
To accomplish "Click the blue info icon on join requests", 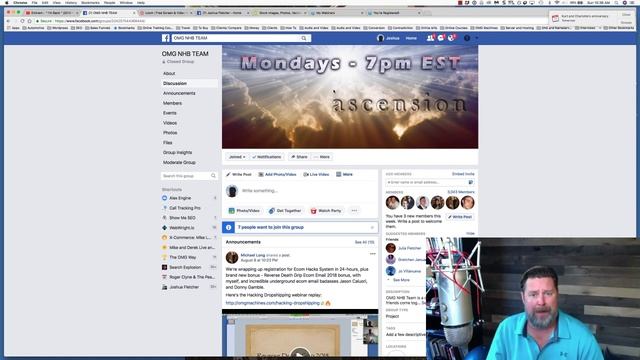I will [x=229, y=227].
